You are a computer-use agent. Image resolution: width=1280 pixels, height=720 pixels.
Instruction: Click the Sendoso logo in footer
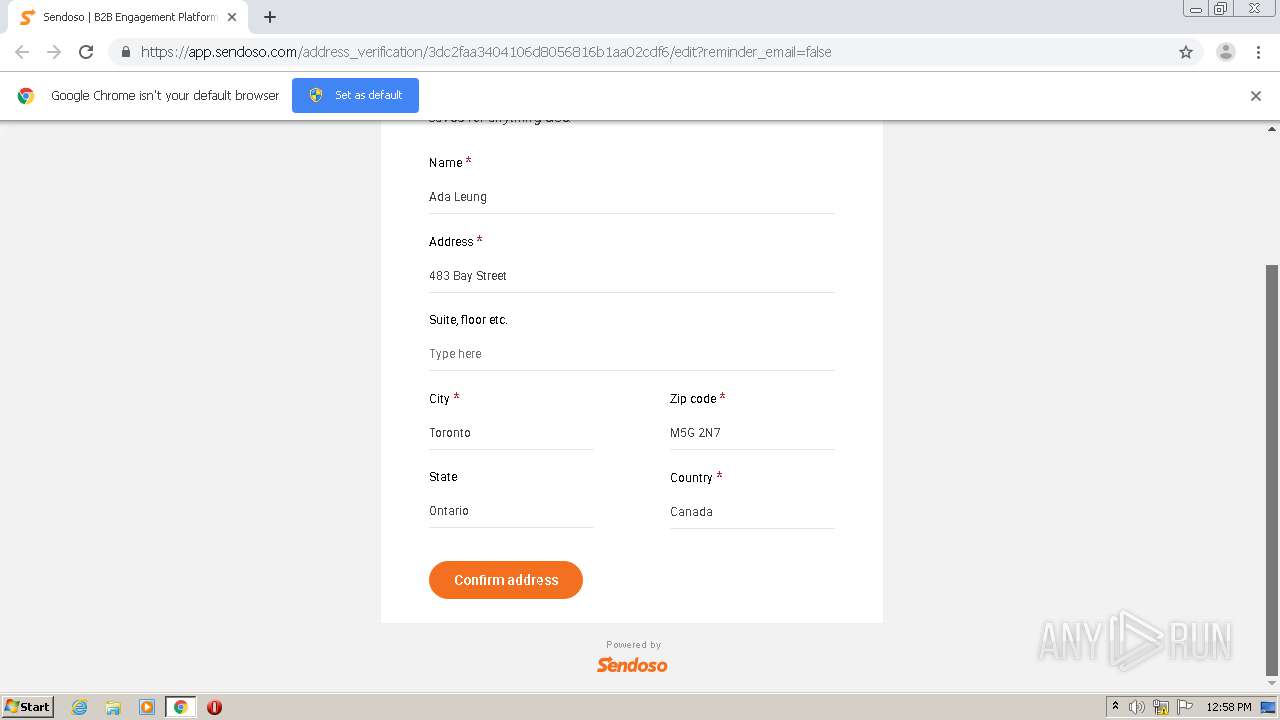[x=632, y=665]
